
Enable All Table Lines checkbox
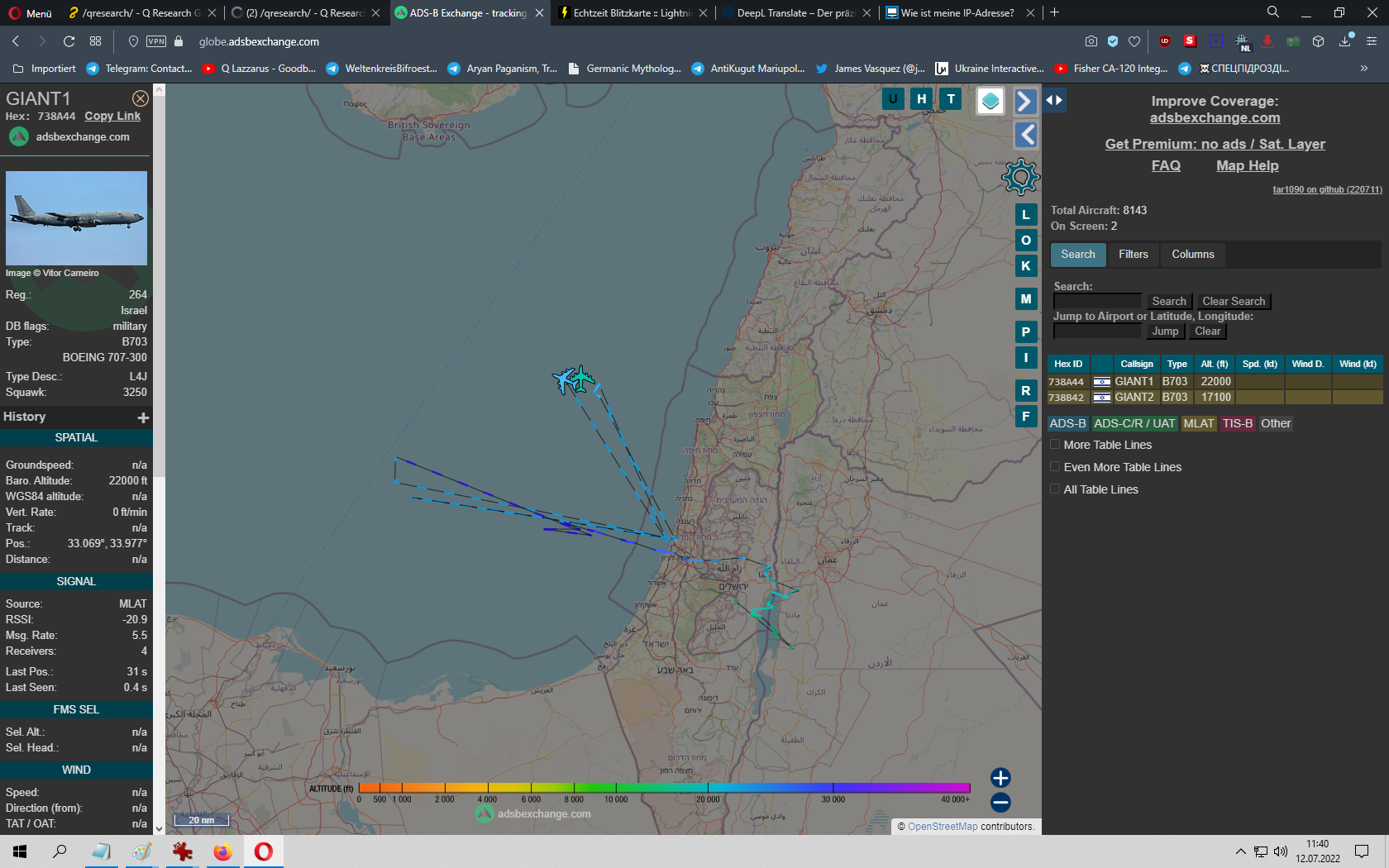click(x=1055, y=489)
